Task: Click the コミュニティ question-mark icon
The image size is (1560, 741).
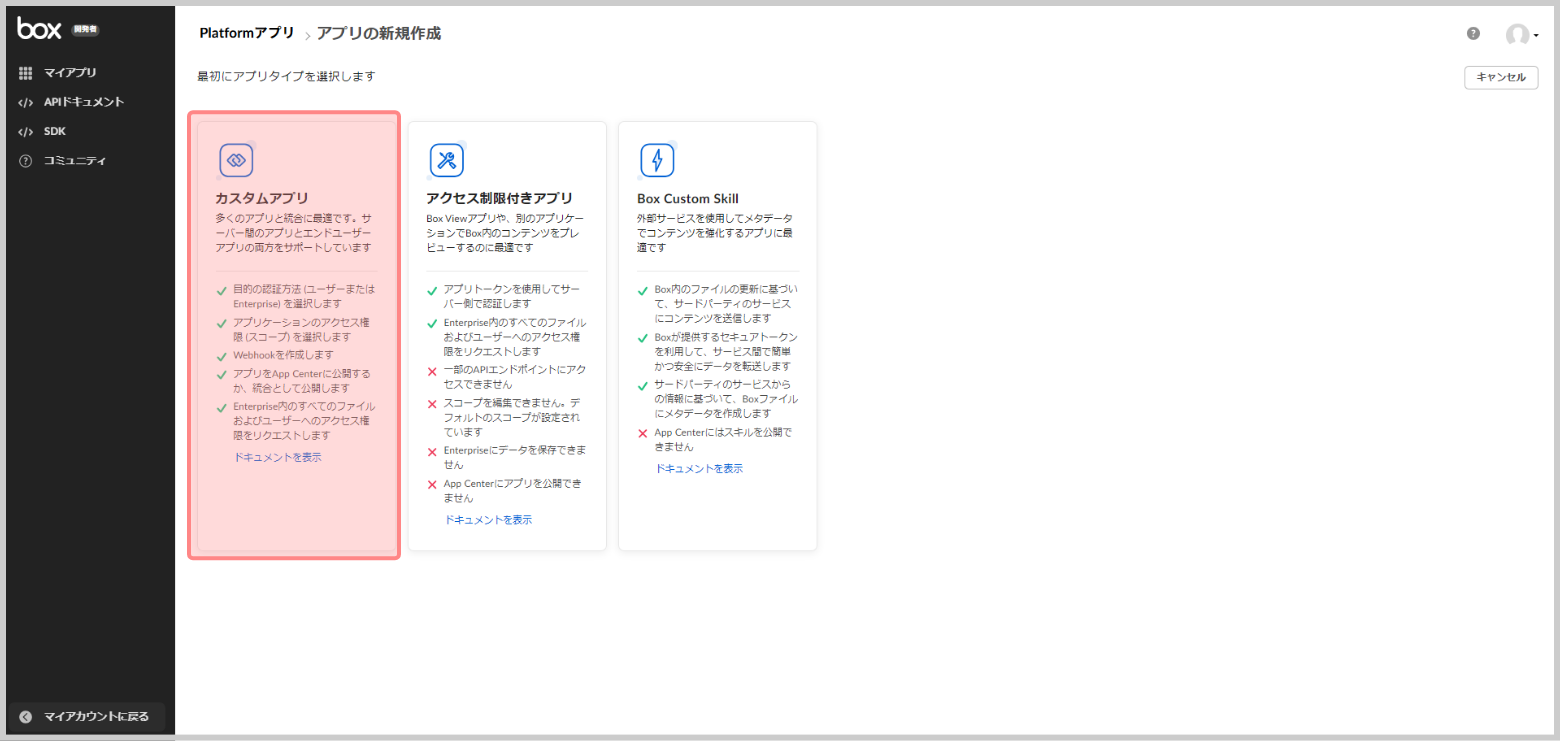Action: pyautogui.click(x=26, y=161)
